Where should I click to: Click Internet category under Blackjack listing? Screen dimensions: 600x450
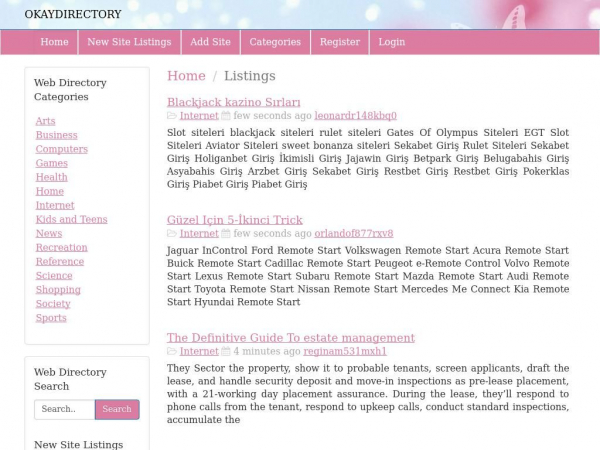(x=199, y=116)
